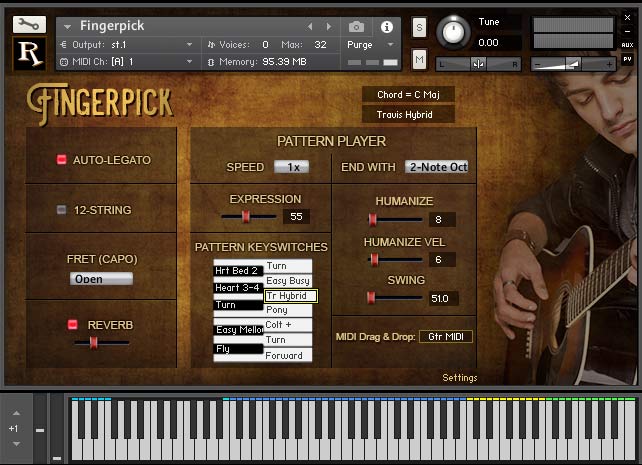
Task: Open the FRET (CAPO) Open dropdown
Action: pos(101,279)
